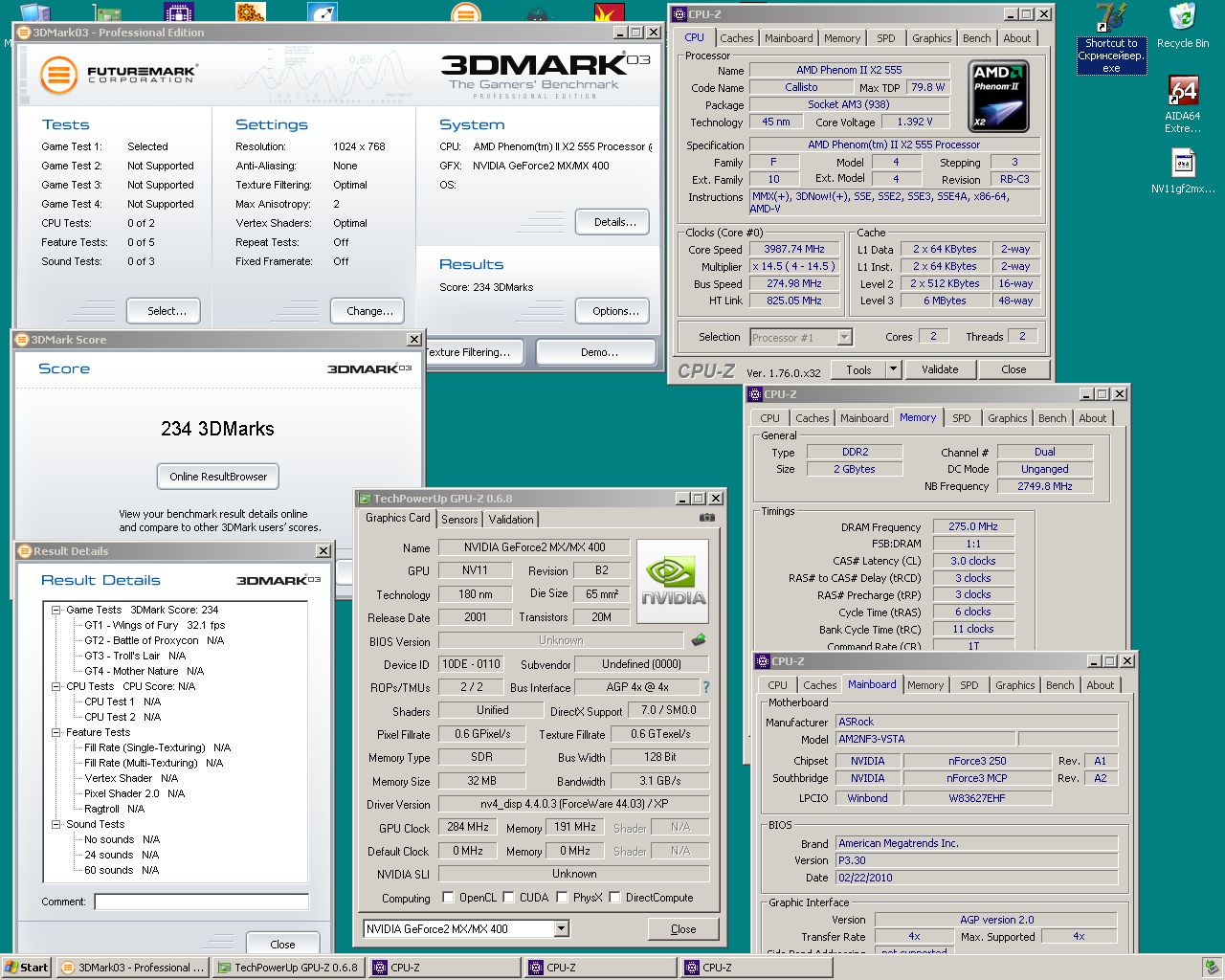Collapse Game Tests tree node
The height and width of the screenshot is (980, 1225).
tap(56, 610)
